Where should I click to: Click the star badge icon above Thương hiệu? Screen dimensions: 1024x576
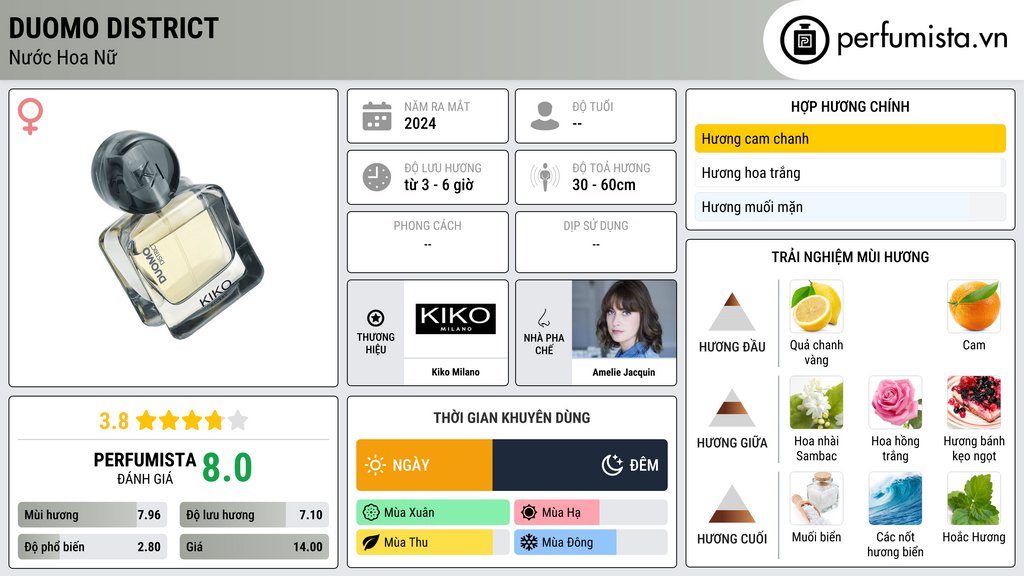(376, 318)
